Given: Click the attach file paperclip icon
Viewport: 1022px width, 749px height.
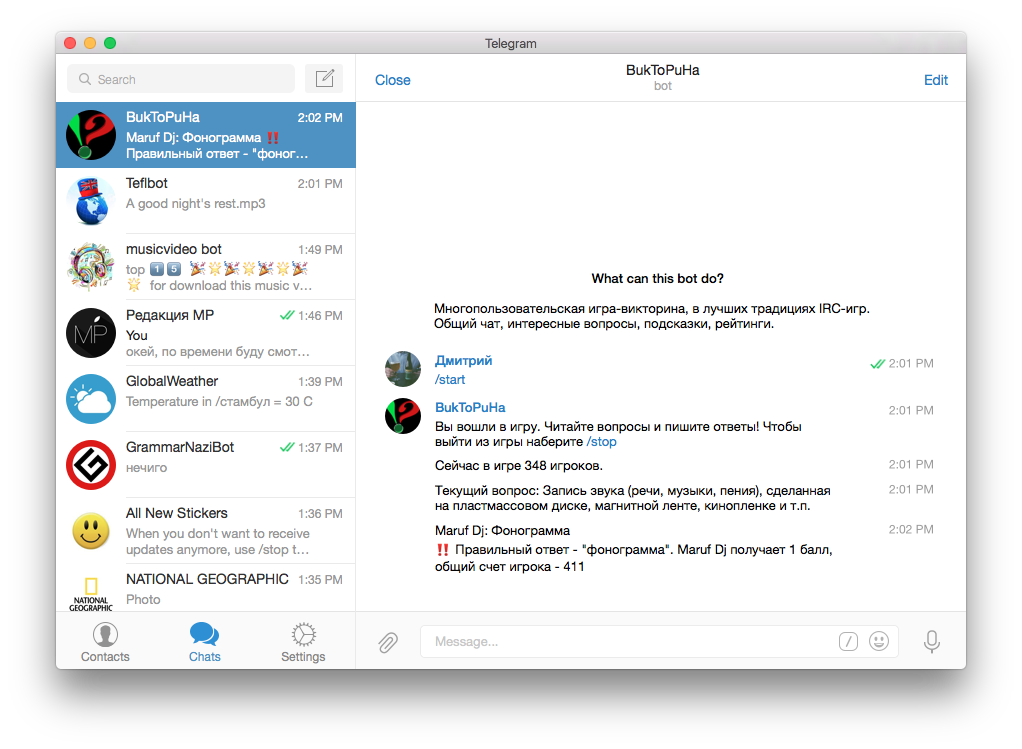Looking at the screenshot, I should pyautogui.click(x=388, y=642).
